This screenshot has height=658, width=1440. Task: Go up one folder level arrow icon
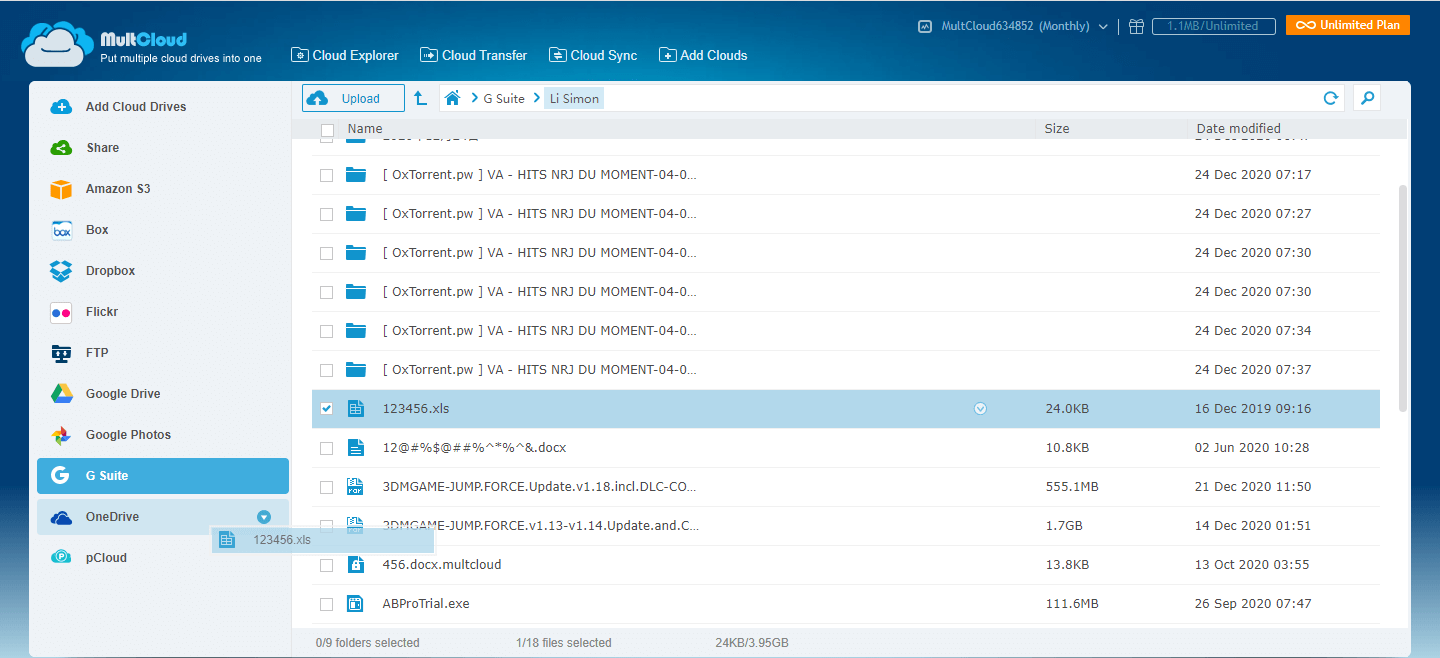click(x=421, y=98)
